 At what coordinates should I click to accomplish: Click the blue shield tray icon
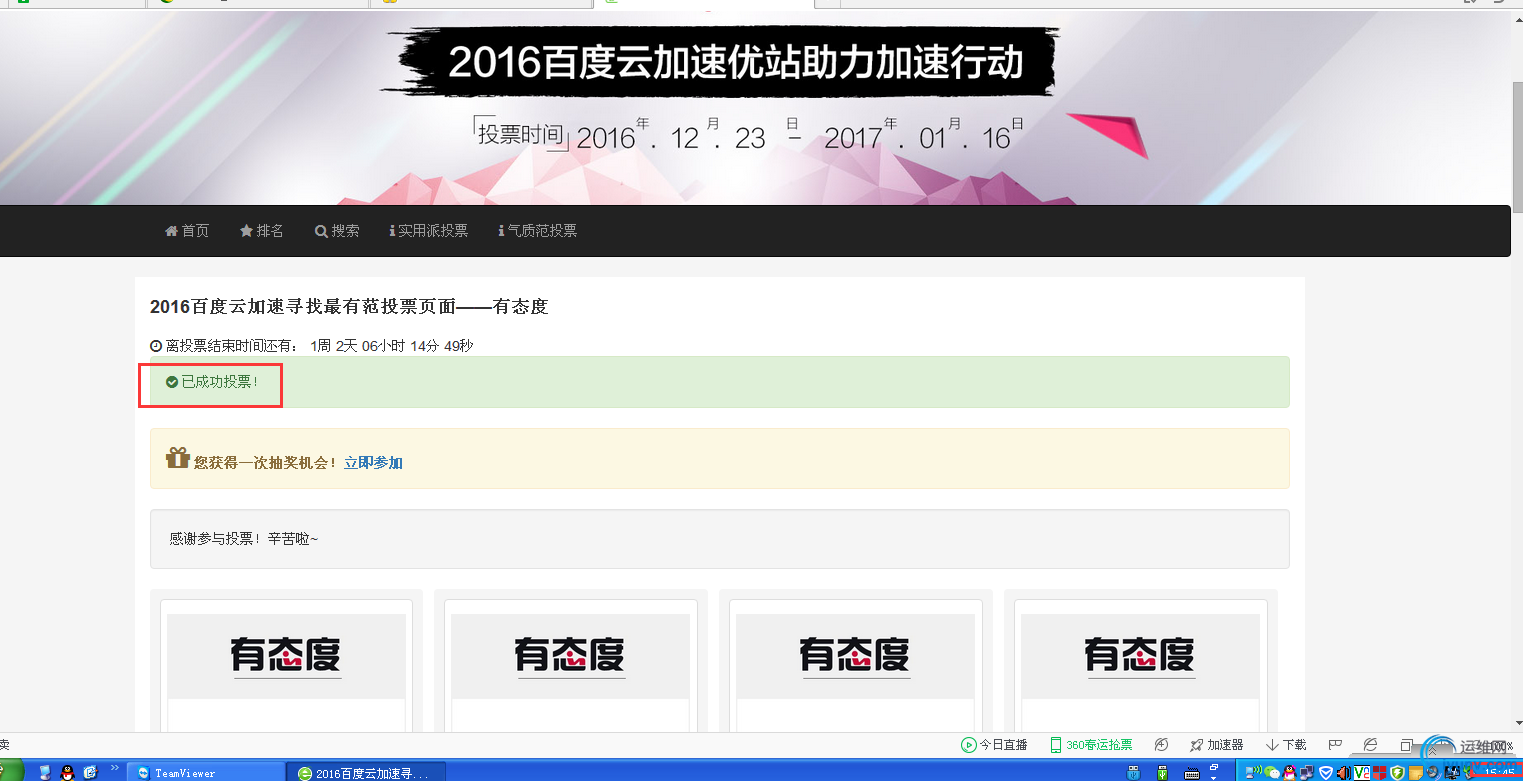[1326, 773]
